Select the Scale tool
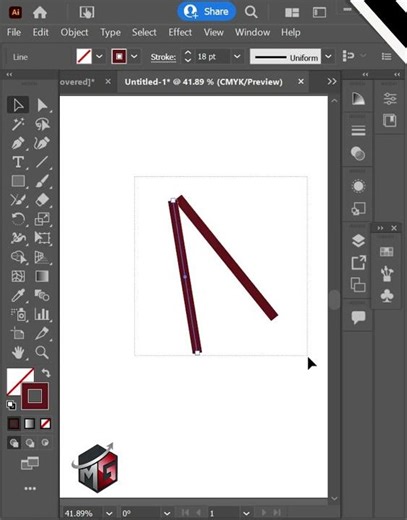Viewport: 407px width, 520px height. (x=42, y=219)
